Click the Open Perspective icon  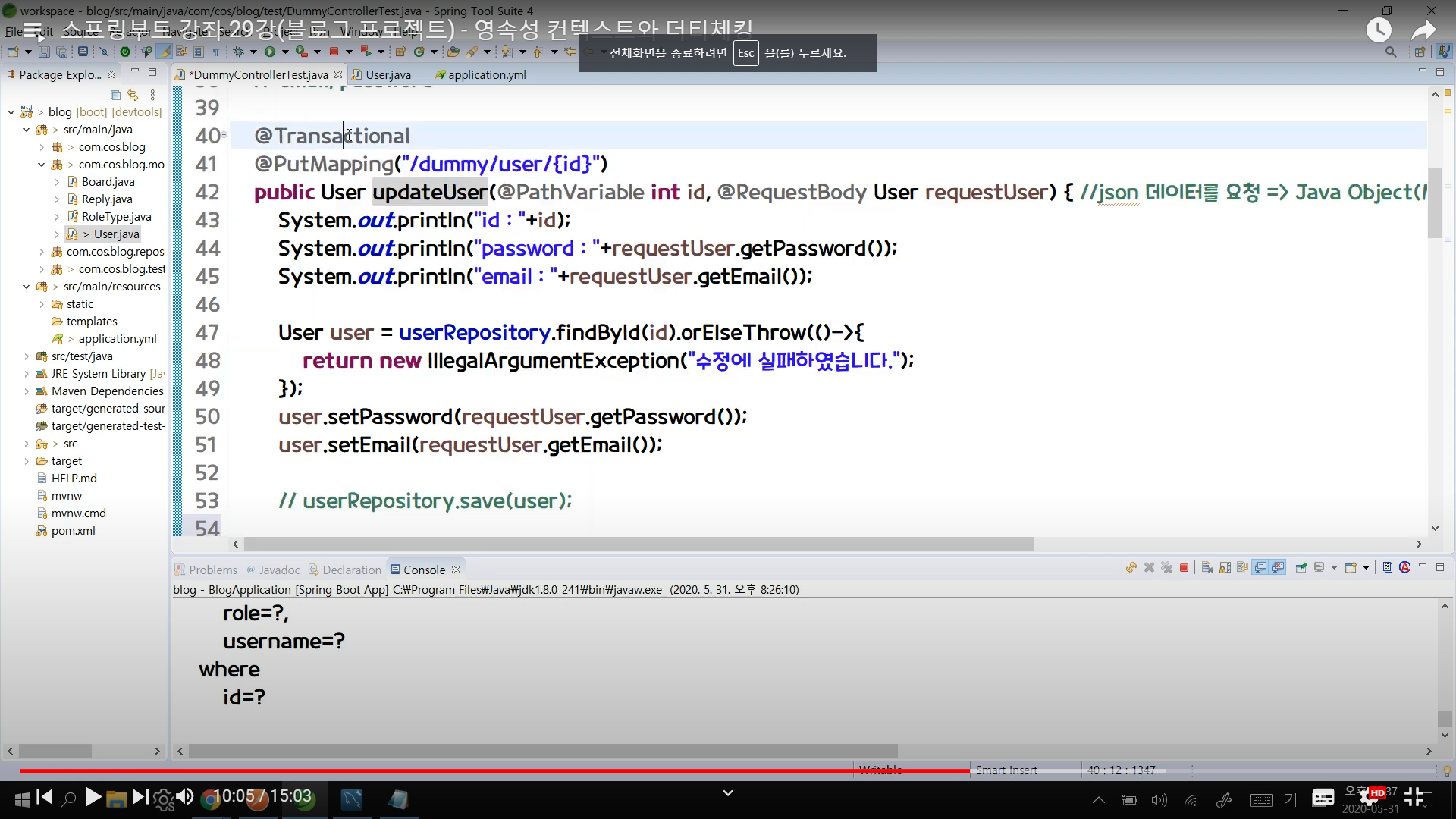pyautogui.click(x=1420, y=52)
